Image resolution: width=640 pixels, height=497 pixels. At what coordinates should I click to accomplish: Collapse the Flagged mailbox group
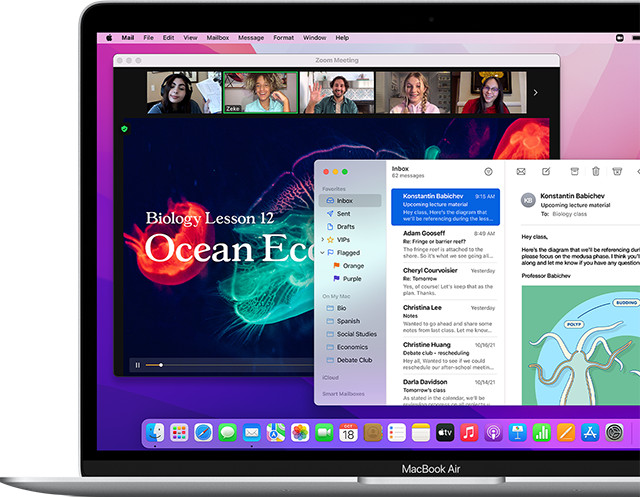pyautogui.click(x=322, y=253)
